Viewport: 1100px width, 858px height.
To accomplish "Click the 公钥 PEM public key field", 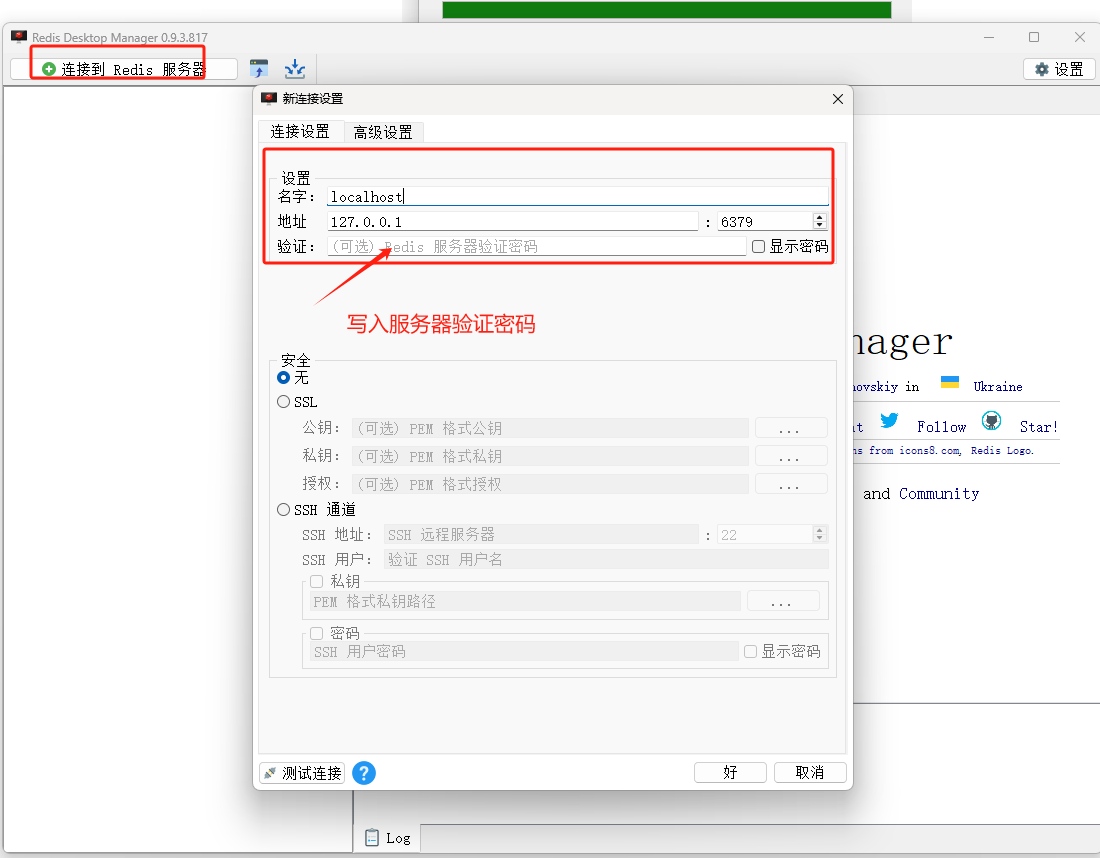I will tap(550, 428).
